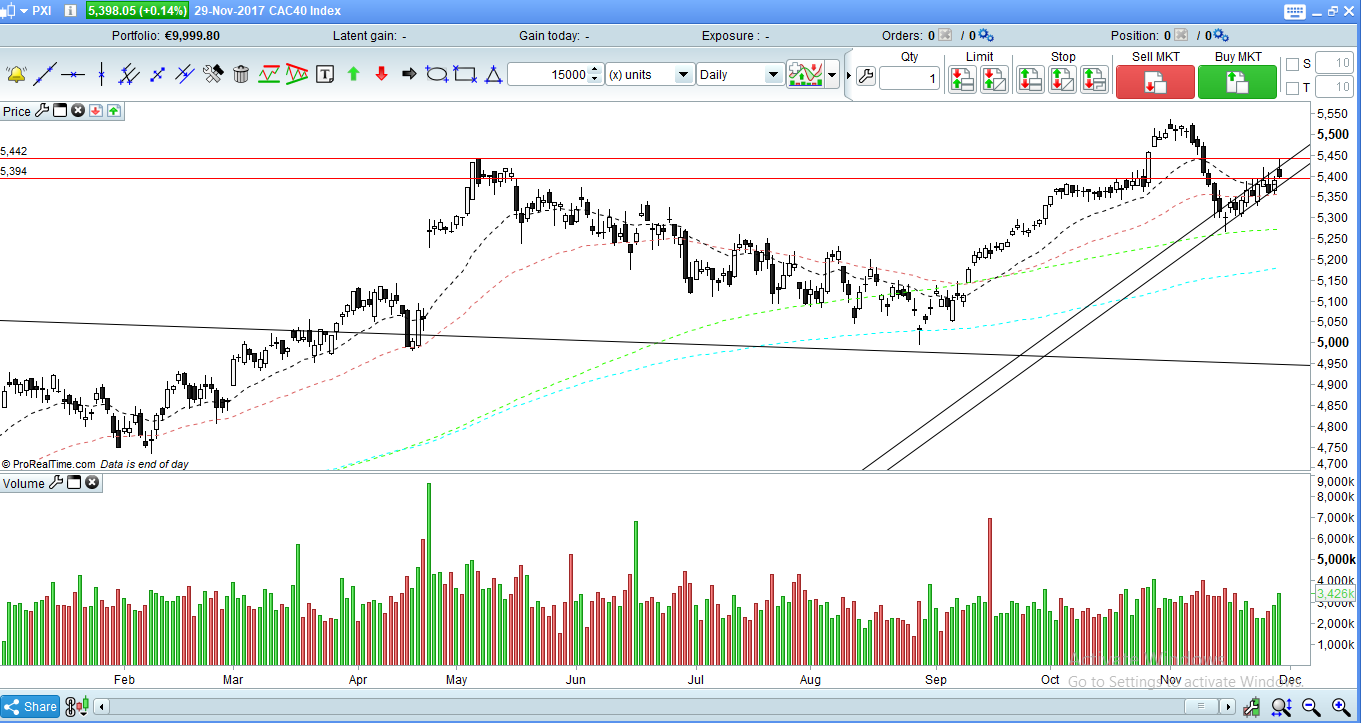Cancel all orders via the X icon
The image size is (1361, 723).
[x=945, y=36]
